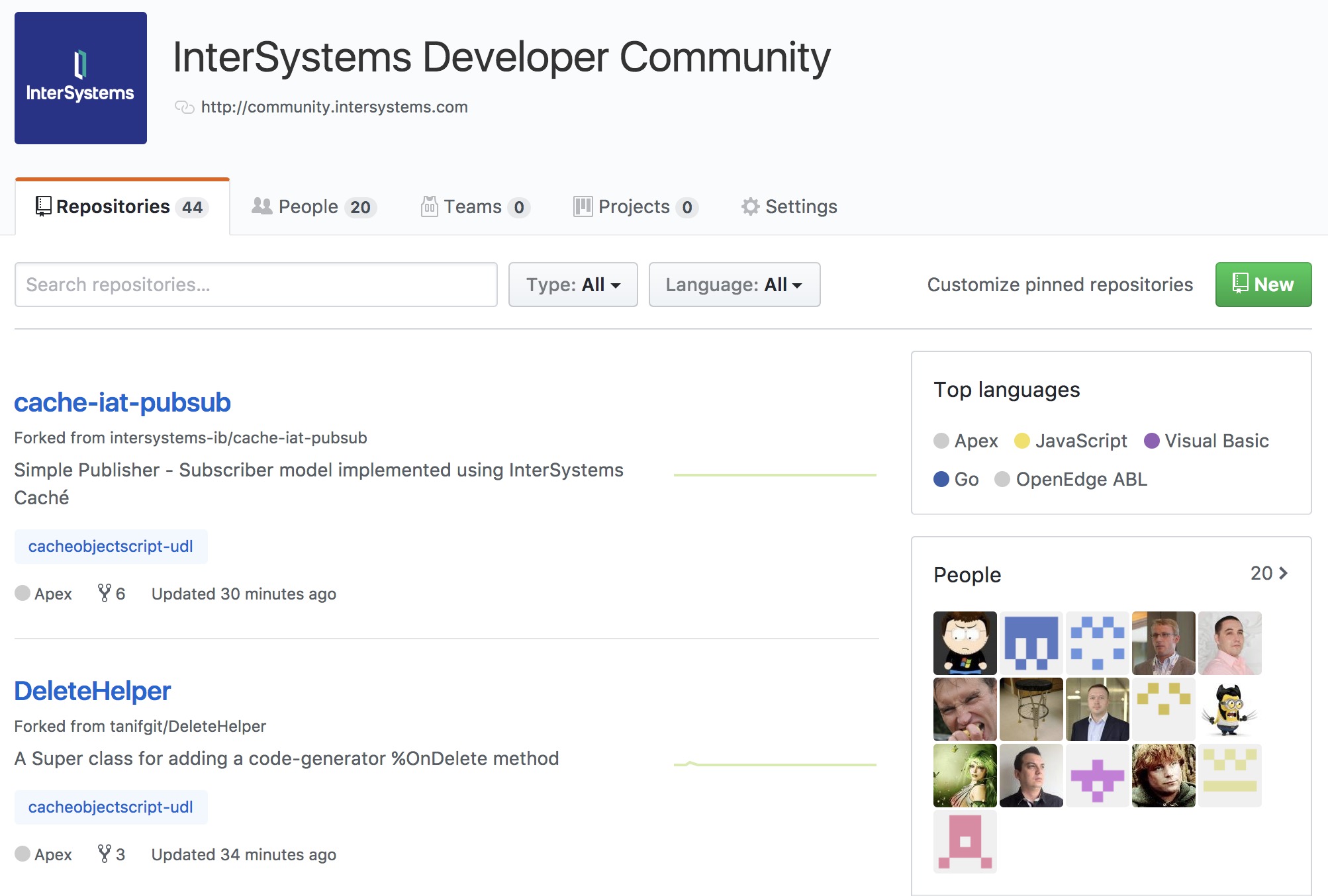
Task: Click the cacheobjectscript-udl topic under DeleteHelper
Action: click(x=111, y=807)
